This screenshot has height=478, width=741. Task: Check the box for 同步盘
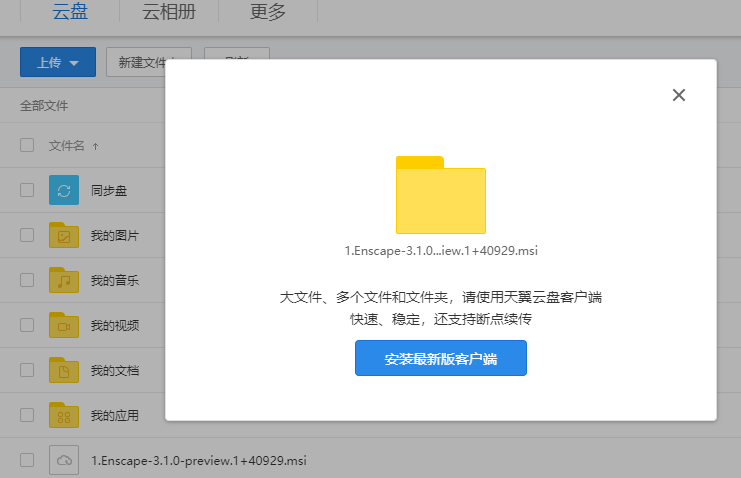pyautogui.click(x=27, y=190)
